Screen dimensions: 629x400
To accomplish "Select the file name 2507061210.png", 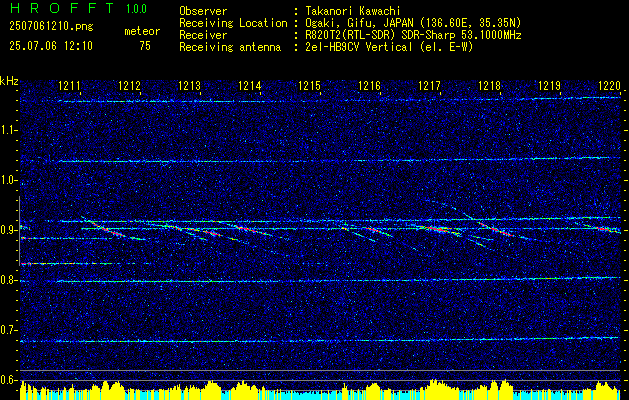I will [x=51, y=27].
